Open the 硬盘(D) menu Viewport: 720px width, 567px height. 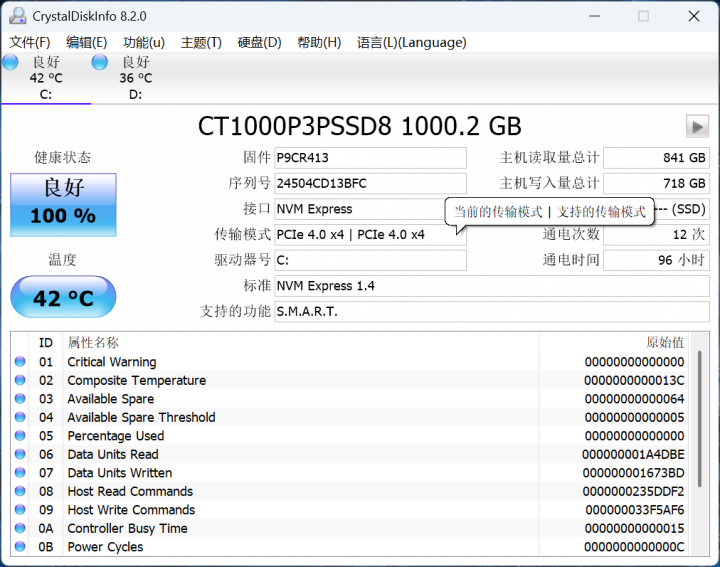(258, 42)
